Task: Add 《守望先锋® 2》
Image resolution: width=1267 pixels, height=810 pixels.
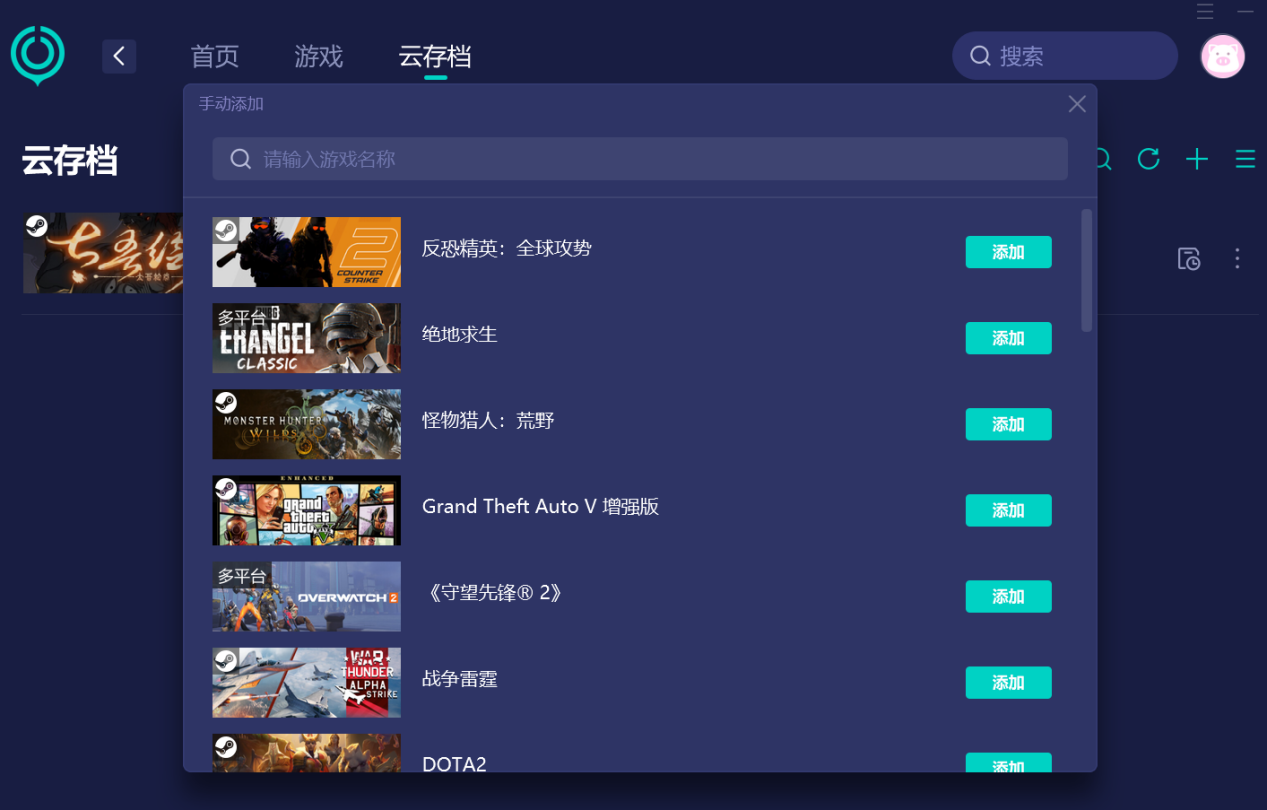Action: click(x=1008, y=596)
